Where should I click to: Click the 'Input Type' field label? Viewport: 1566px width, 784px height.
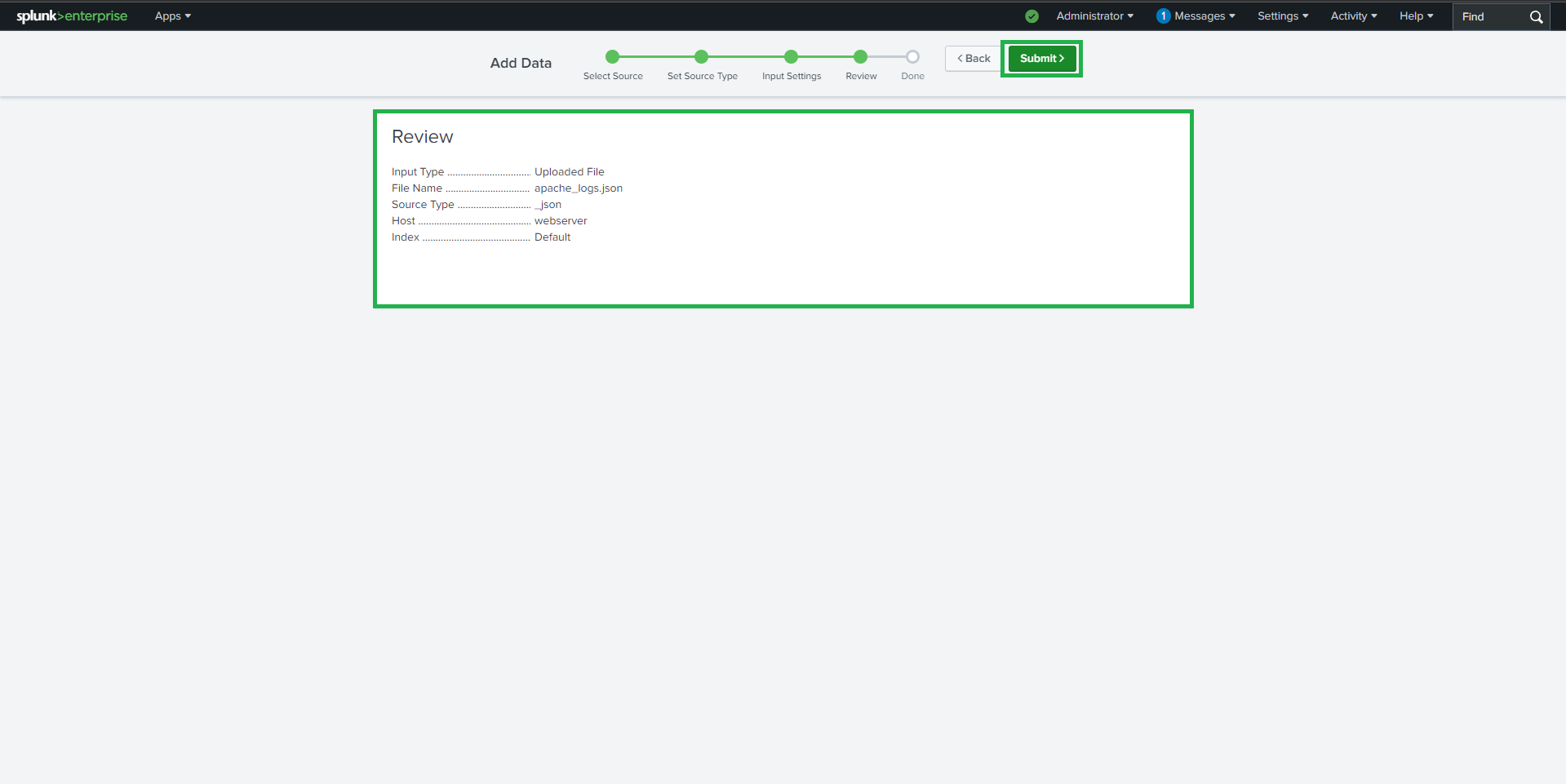[418, 172]
